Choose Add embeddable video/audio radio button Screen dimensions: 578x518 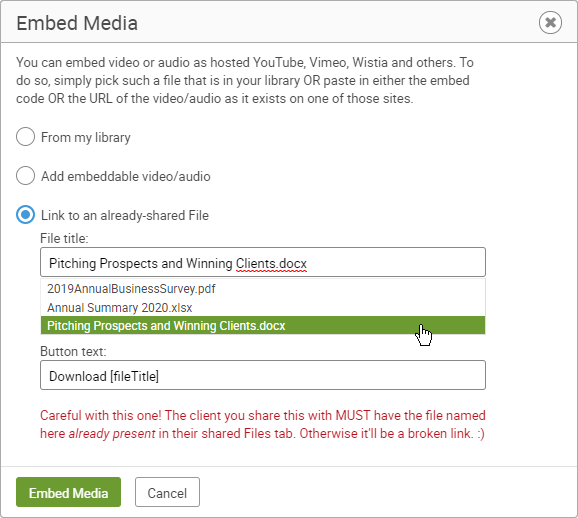point(25,175)
